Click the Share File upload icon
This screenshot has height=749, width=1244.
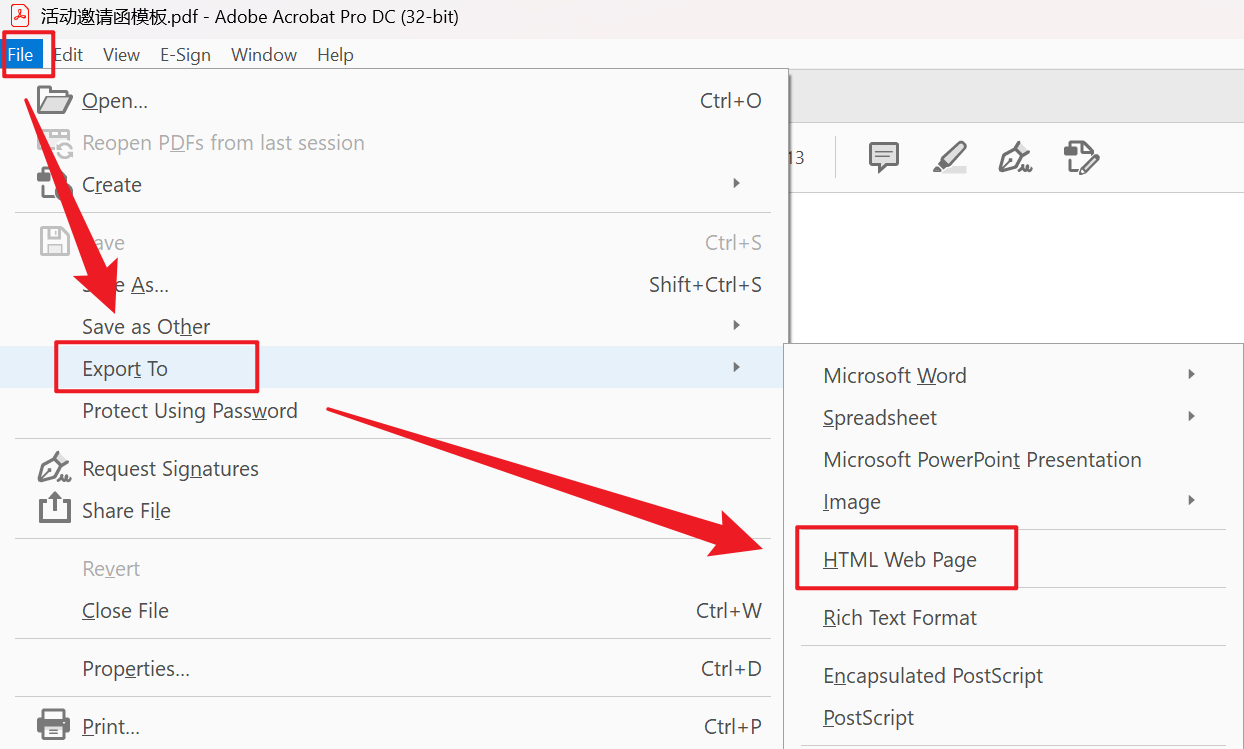tap(54, 510)
